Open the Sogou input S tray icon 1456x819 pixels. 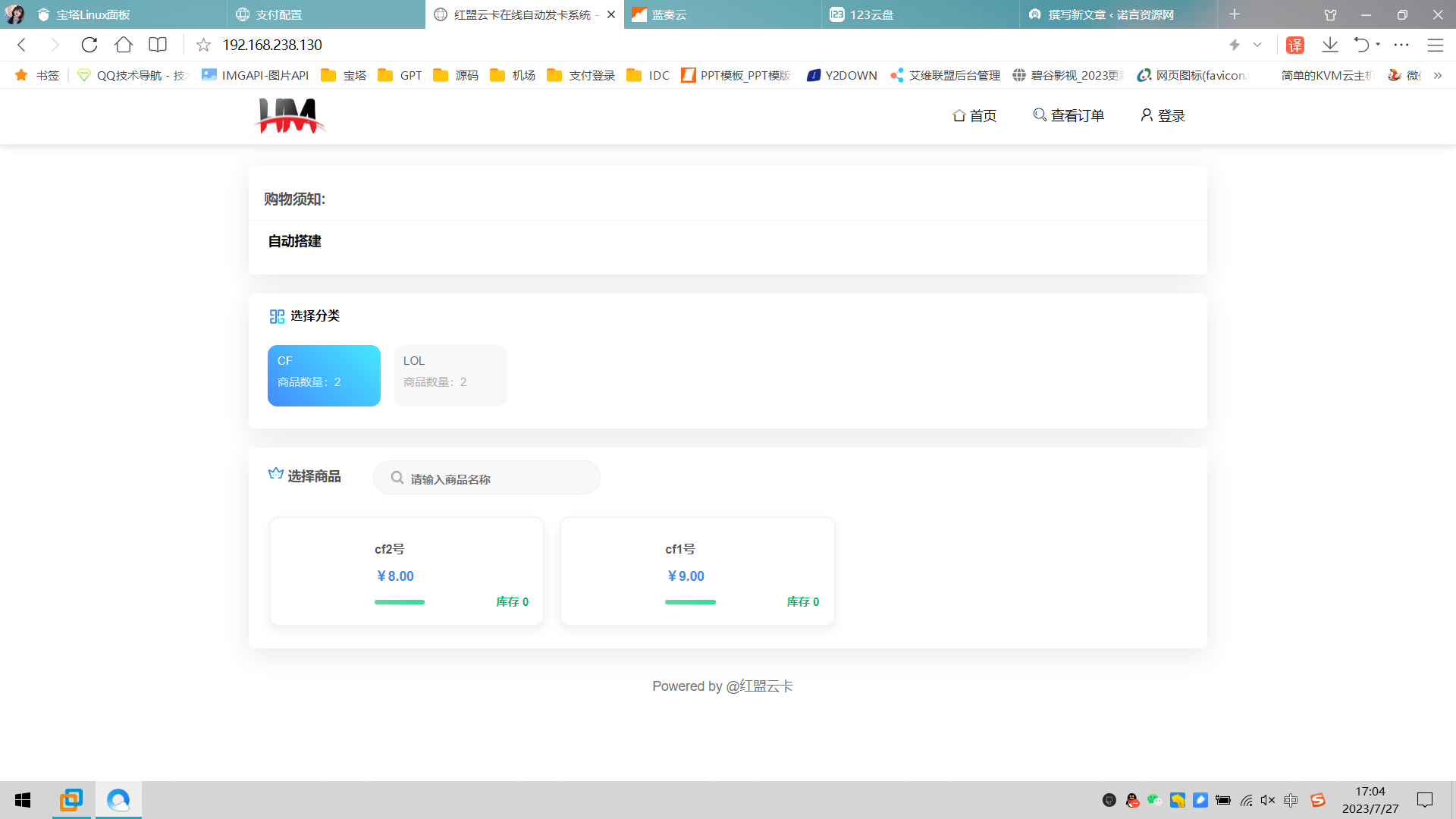[1318, 800]
